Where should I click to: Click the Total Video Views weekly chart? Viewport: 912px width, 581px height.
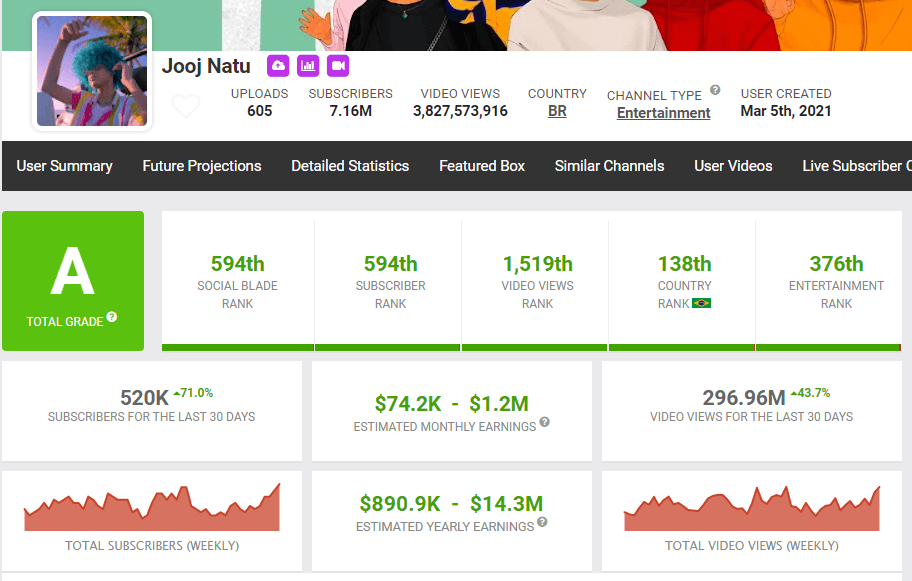click(752, 508)
